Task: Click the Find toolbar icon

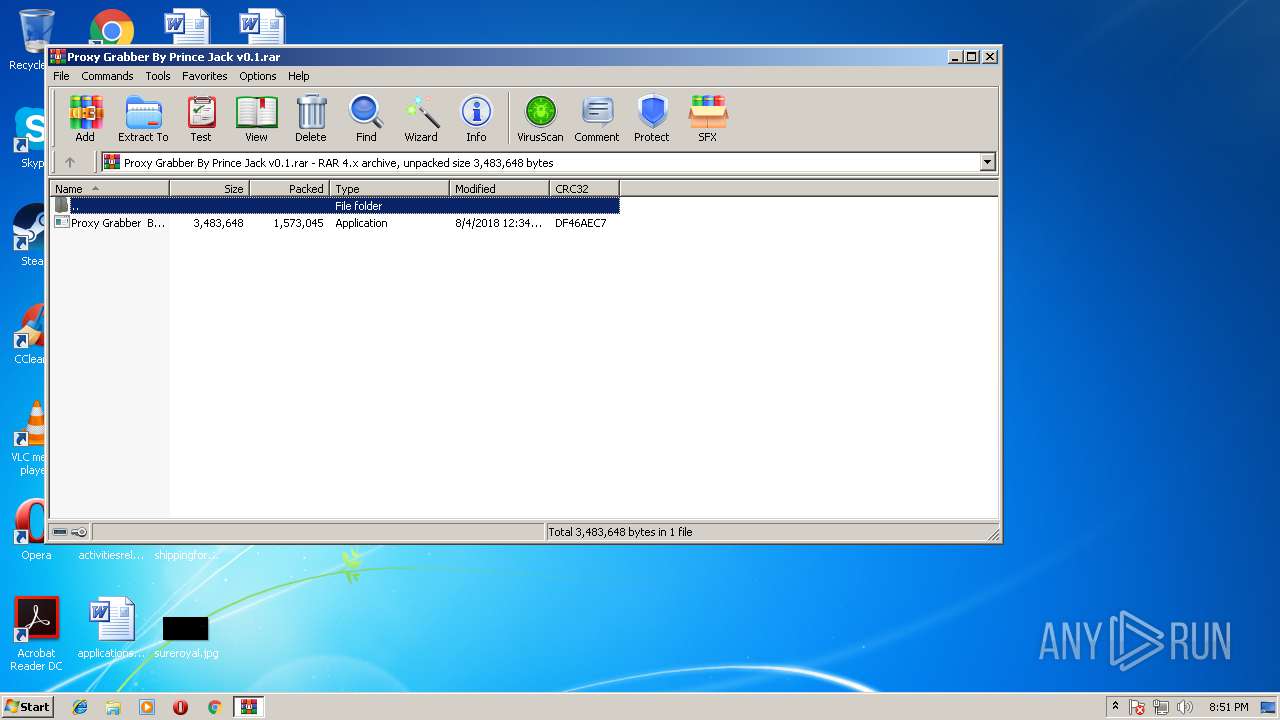Action: tap(366, 118)
